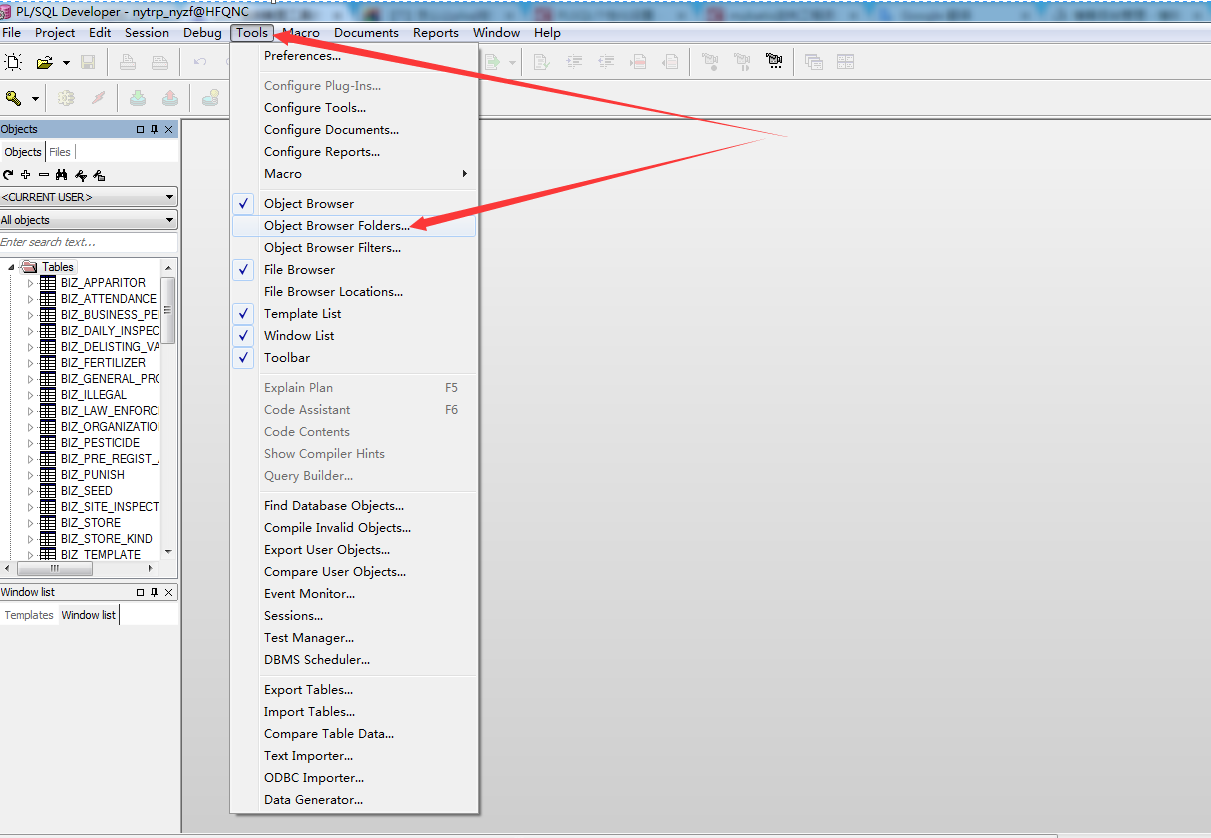Click the cascade windows toolbar icon

[x=814, y=62]
